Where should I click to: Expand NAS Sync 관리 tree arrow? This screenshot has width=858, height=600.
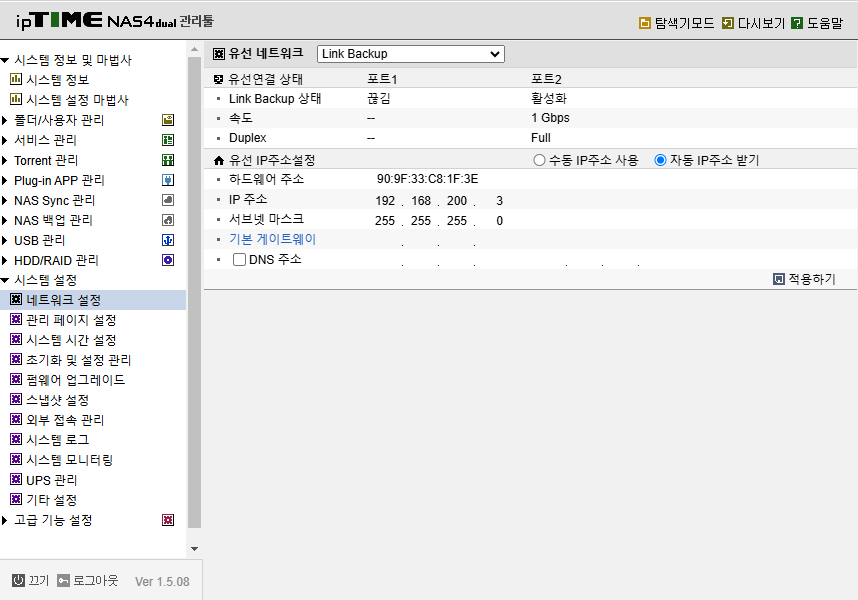point(4,200)
